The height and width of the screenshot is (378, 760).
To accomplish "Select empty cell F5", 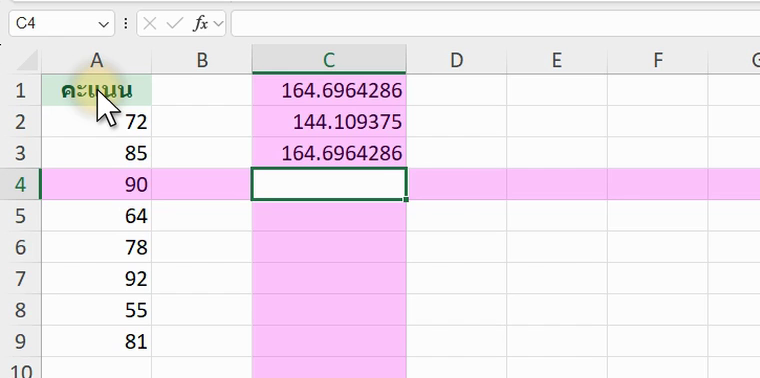I will click(x=658, y=216).
